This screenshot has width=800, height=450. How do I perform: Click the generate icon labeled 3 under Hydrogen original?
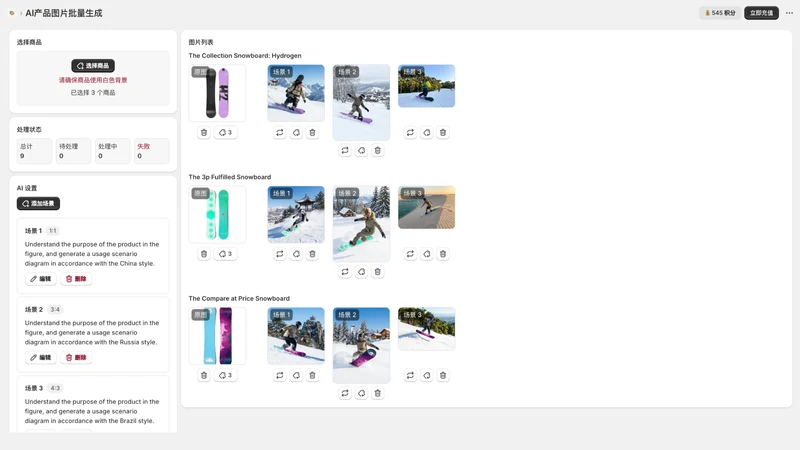click(225, 133)
